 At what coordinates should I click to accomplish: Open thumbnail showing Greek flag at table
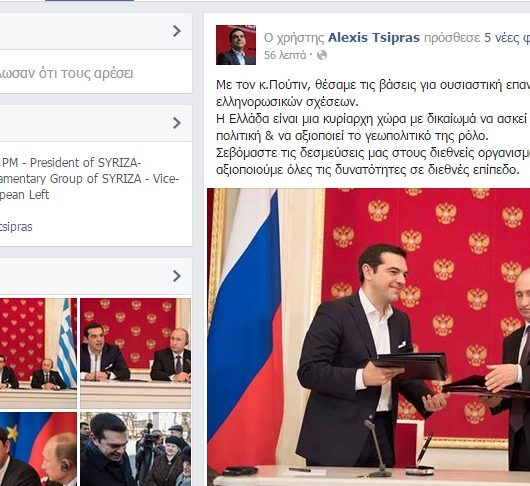38,354
